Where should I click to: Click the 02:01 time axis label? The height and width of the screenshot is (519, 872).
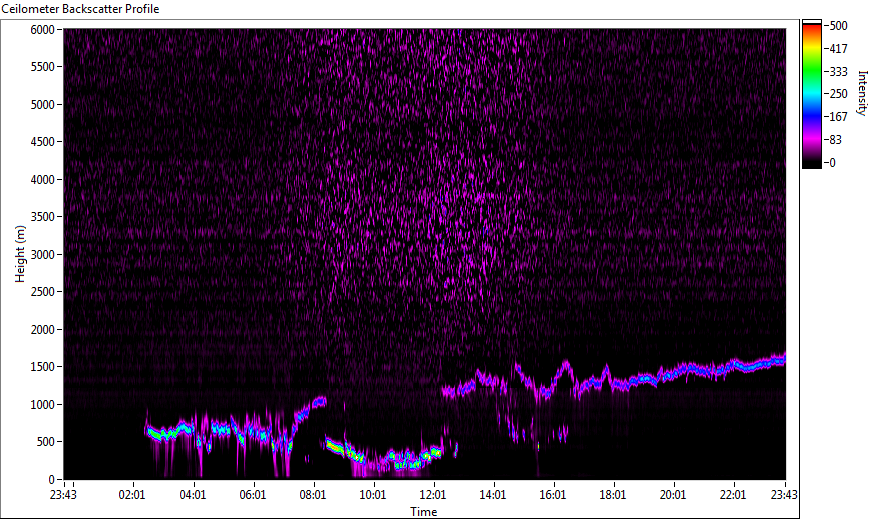tap(132, 495)
